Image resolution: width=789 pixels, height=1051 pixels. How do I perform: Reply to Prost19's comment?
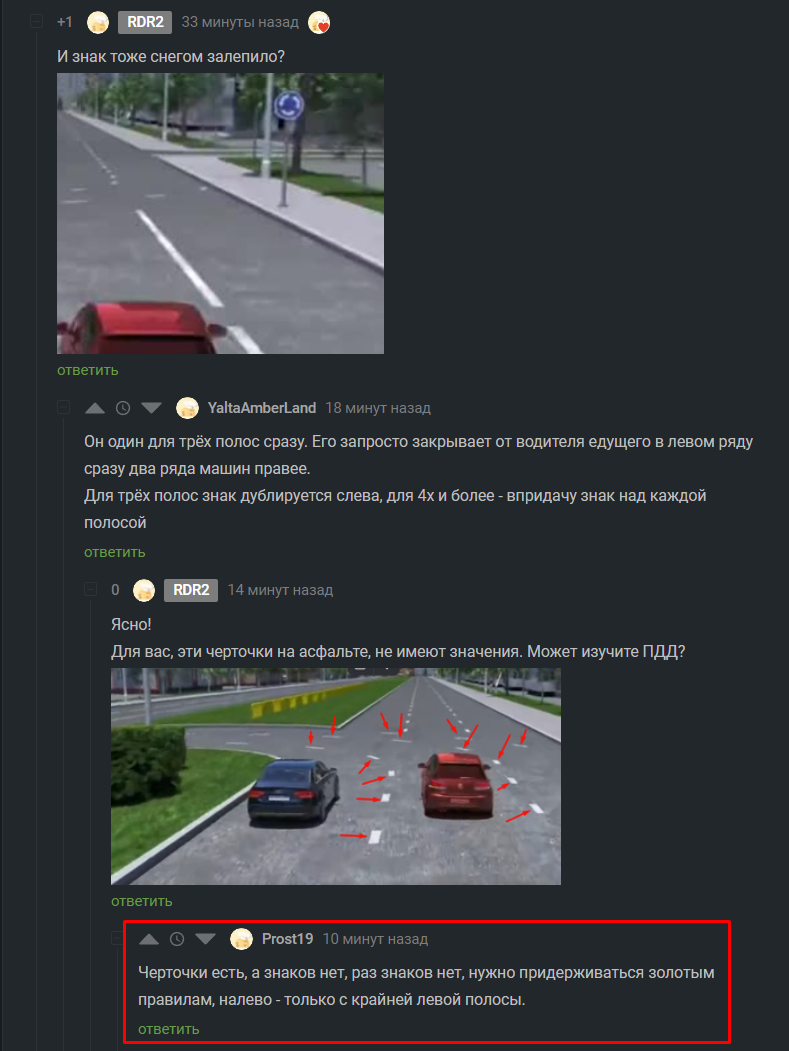pos(169,1029)
